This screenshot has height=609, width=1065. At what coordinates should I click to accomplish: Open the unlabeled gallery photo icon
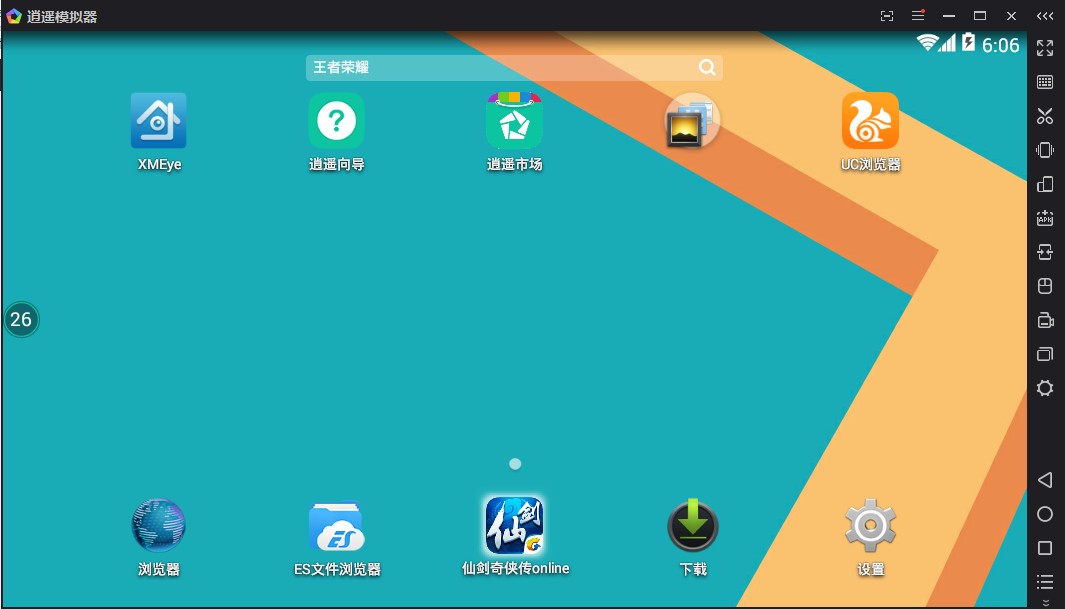point(691,121)
